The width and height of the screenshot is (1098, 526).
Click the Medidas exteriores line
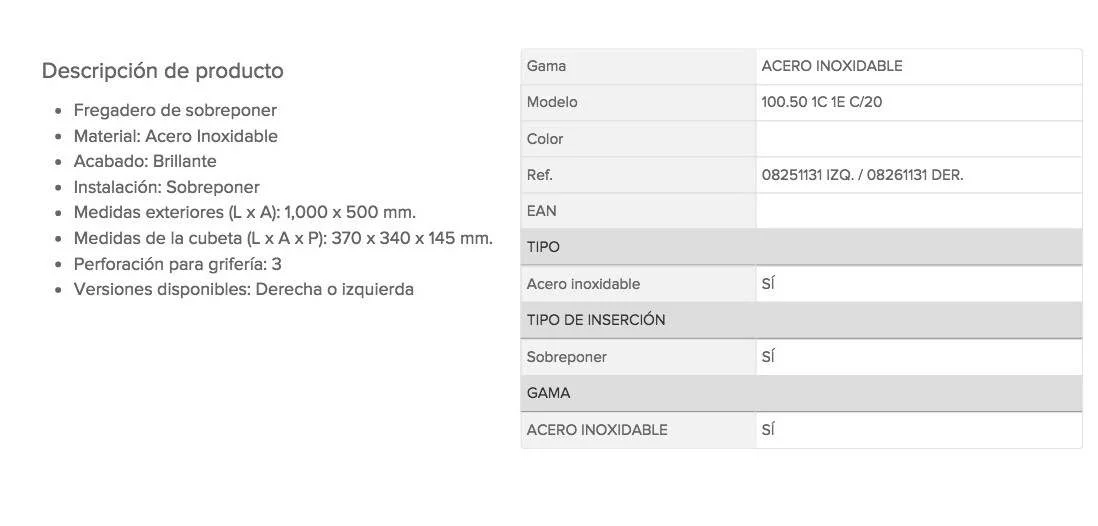pos(245,212)
